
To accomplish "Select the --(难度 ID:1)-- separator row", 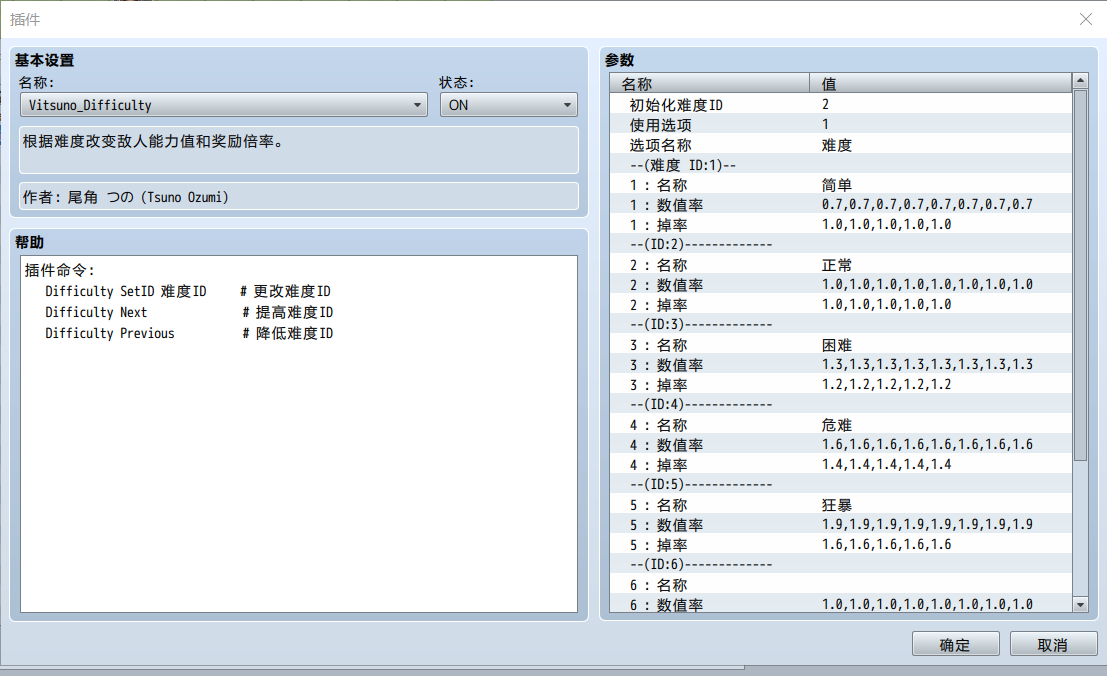I will (x=841, y=164).
